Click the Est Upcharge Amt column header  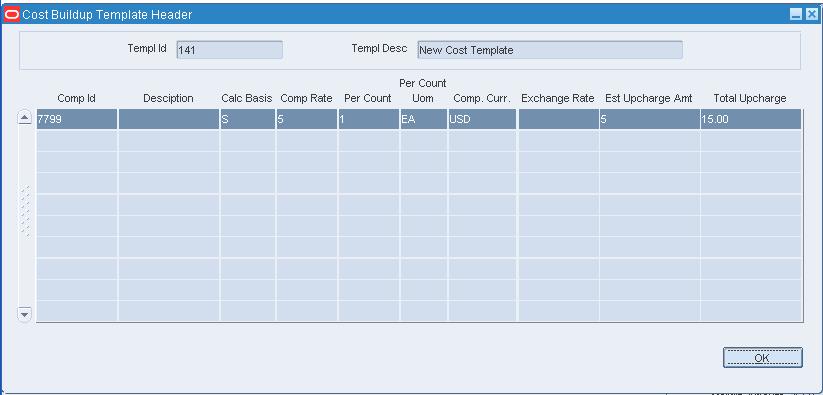(x=649, y=98)
